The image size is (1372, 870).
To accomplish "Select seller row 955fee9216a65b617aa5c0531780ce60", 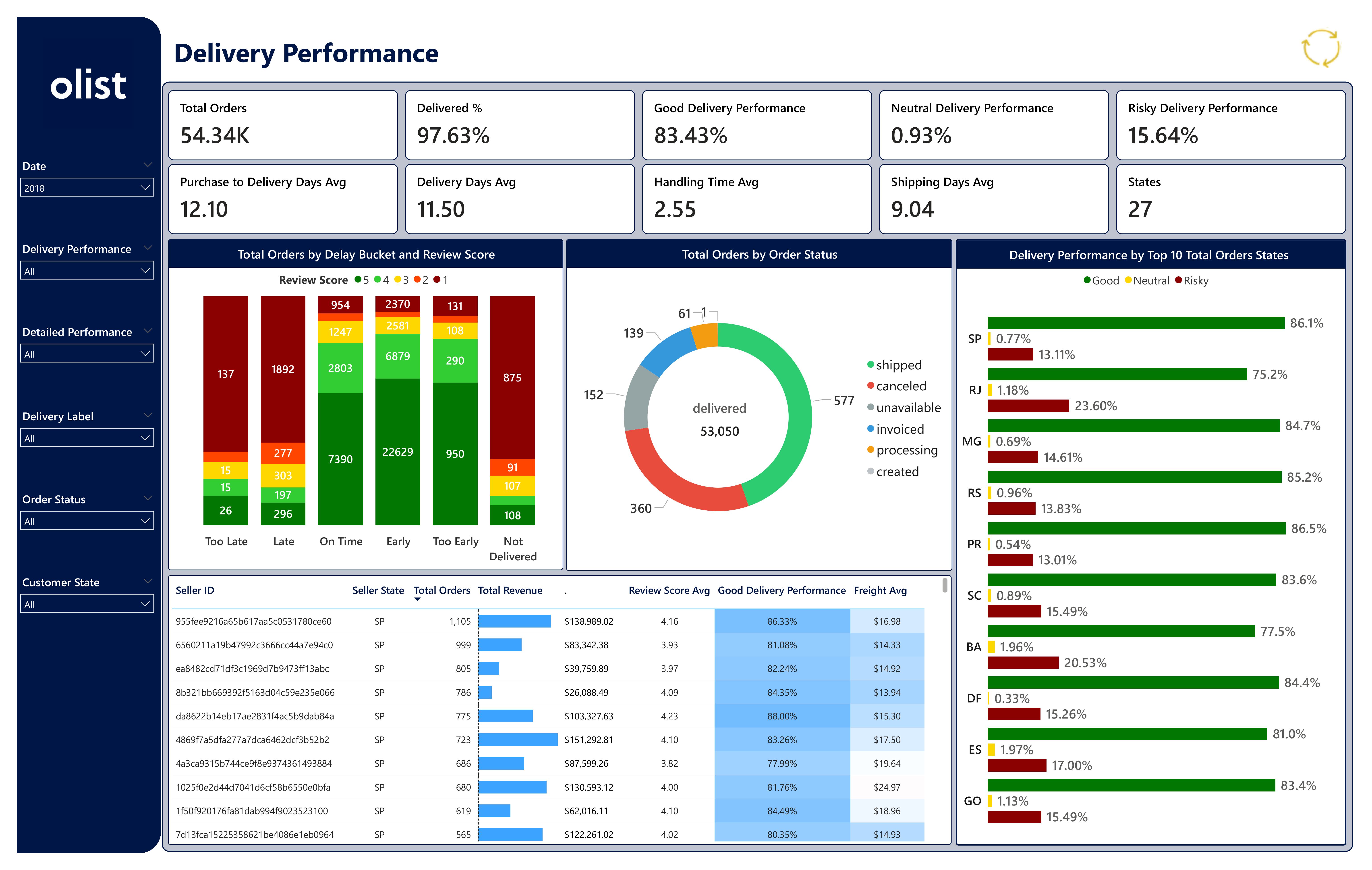I will tap(548, 621).
